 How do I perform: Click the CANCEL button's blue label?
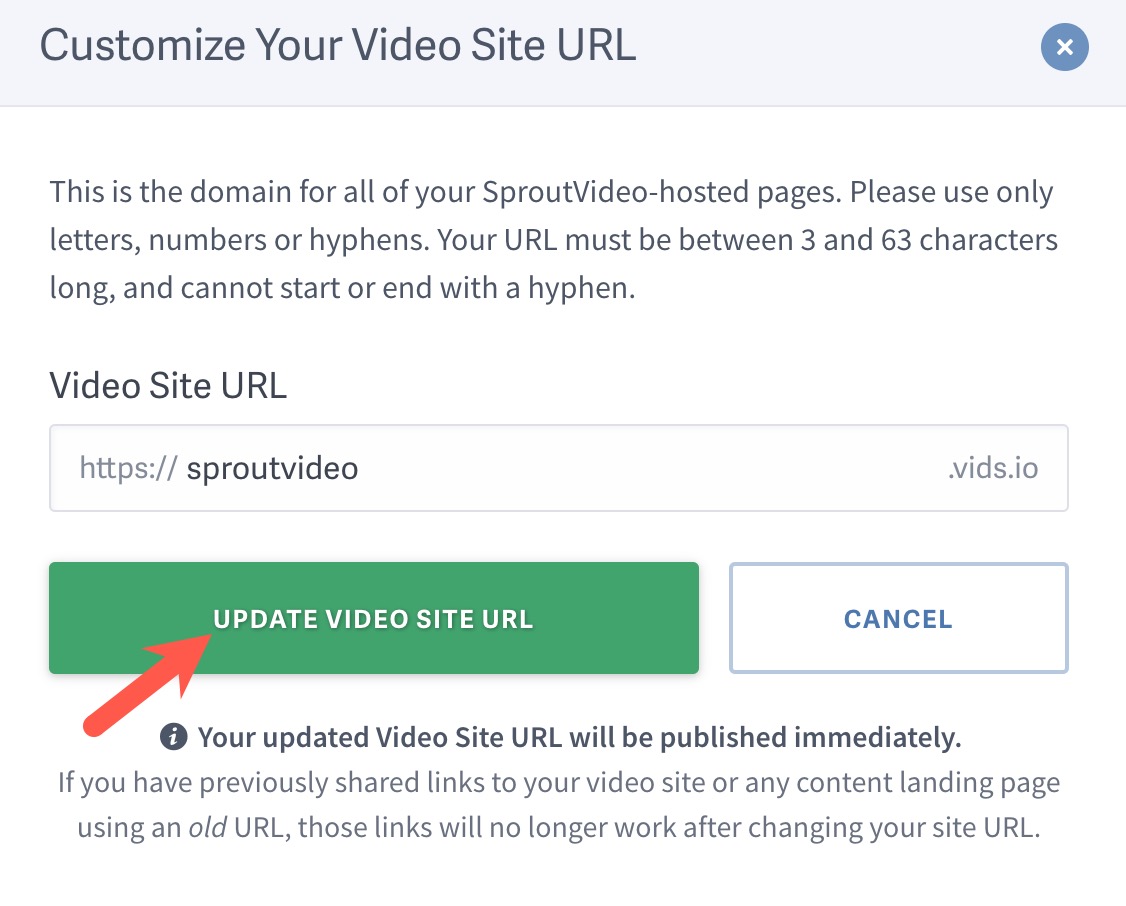click(x=897, y=618)
